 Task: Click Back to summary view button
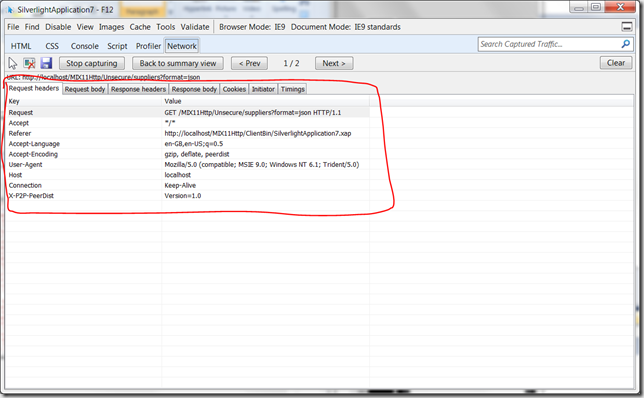pos(178,63)
